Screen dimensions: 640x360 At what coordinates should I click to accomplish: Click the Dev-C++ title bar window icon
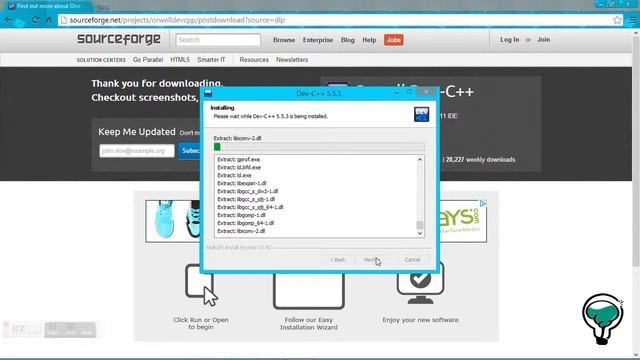208,93
